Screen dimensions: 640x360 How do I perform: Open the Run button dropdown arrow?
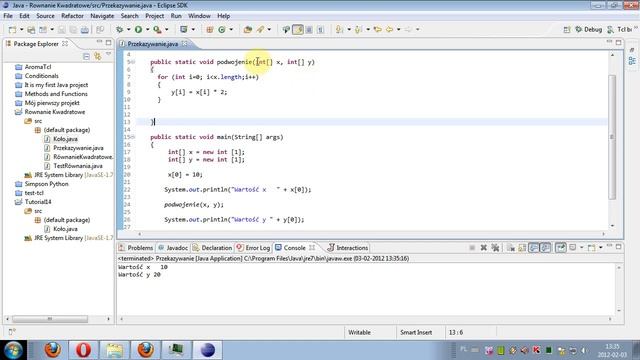tap(148, 30)
